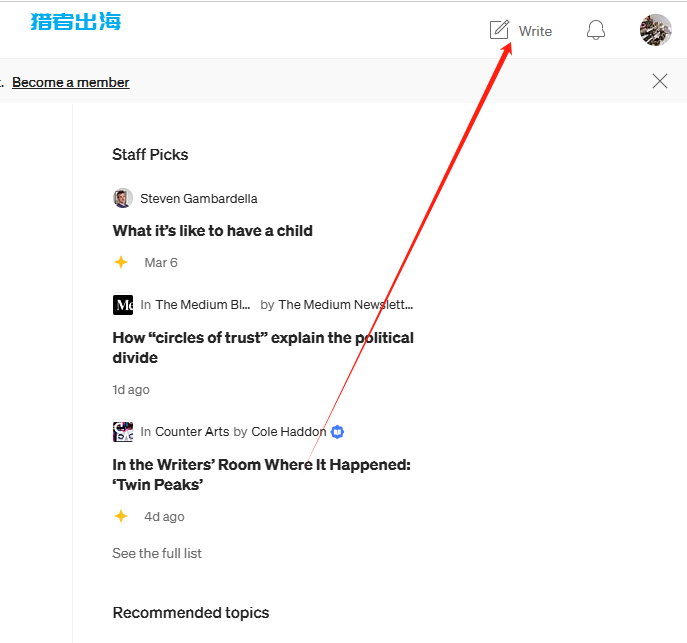Open Cole Haddon's author profile
The height and width of the screenshot is (643, 687).
[289, 432]
